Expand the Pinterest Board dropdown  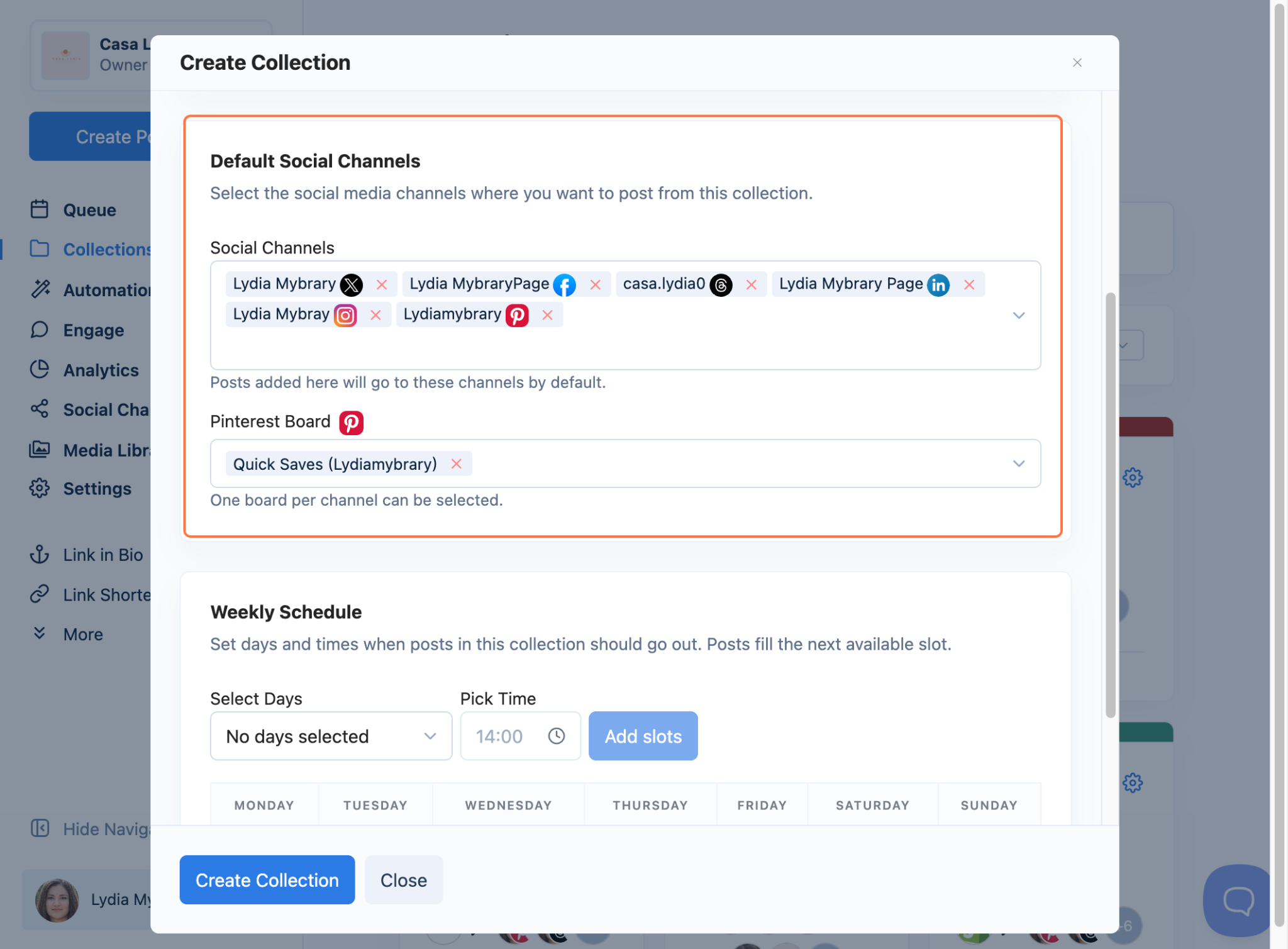pyautogui.click(x=1018, y=464)
